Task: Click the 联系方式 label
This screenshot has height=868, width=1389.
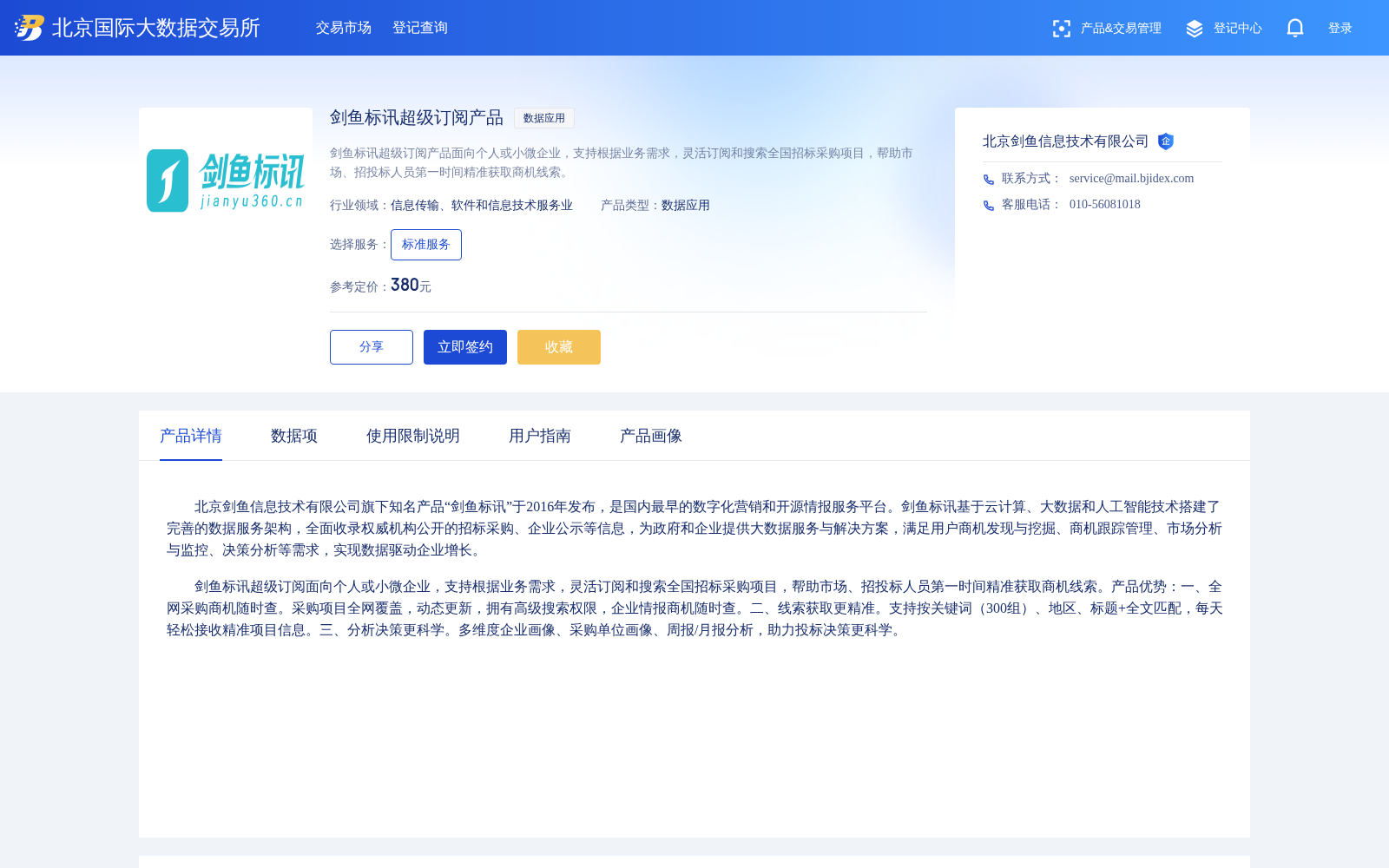Action: pyautogui.click(x=1031, y=179)
